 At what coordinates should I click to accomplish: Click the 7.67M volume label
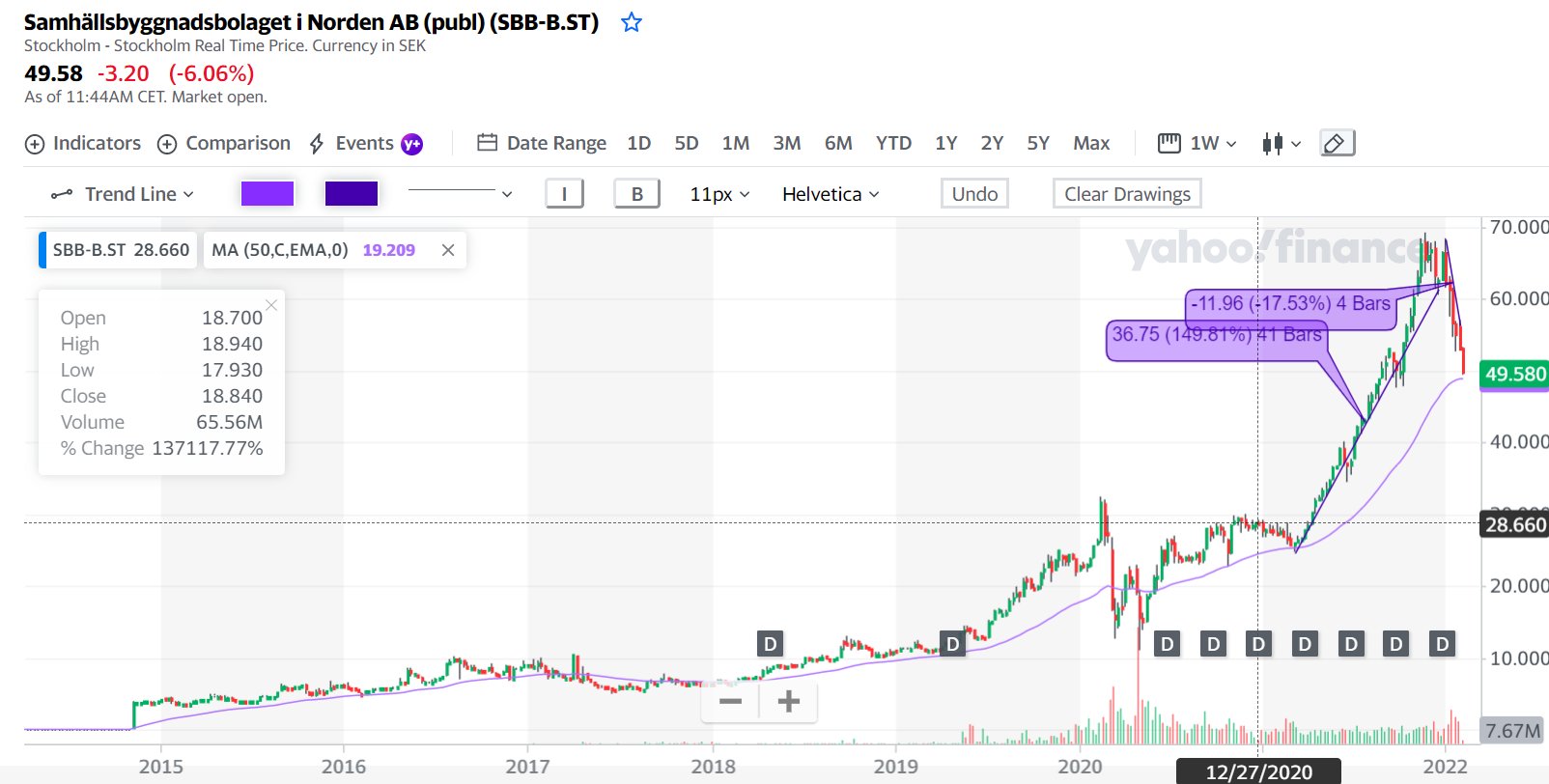tap(1512, 731)
